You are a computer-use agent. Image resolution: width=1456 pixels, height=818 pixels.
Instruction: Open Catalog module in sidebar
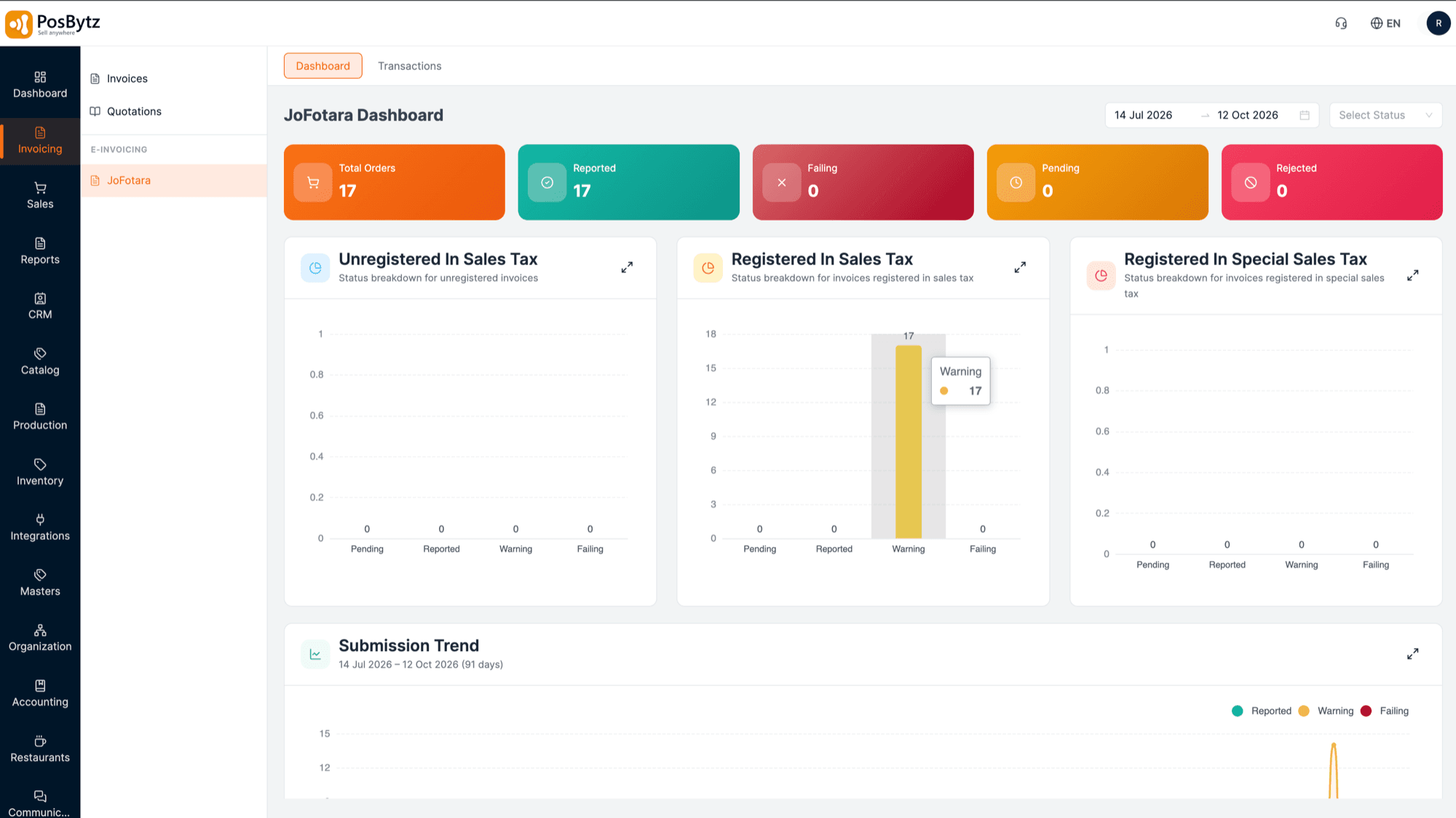[x=40, y=362]
